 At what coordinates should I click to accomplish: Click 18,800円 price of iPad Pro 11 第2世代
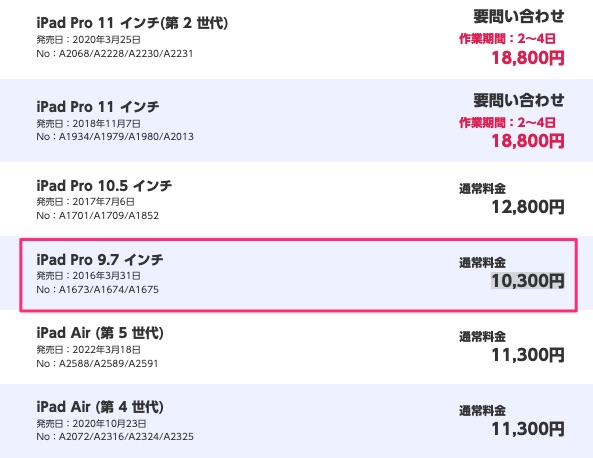[528, 58]
